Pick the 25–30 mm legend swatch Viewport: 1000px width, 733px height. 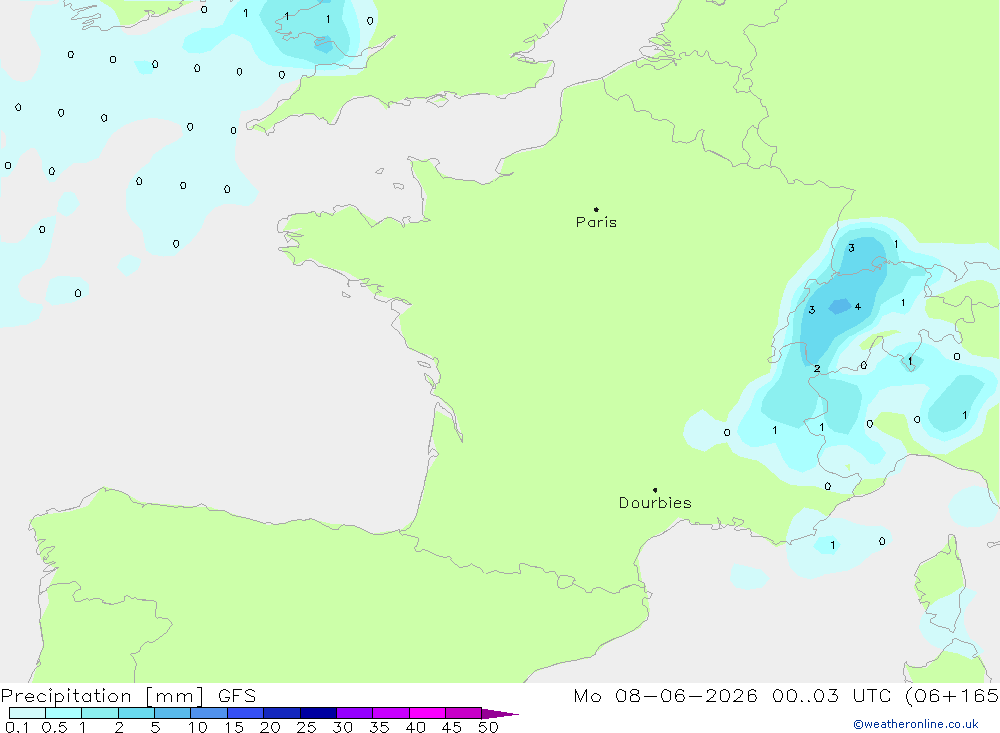318,713
